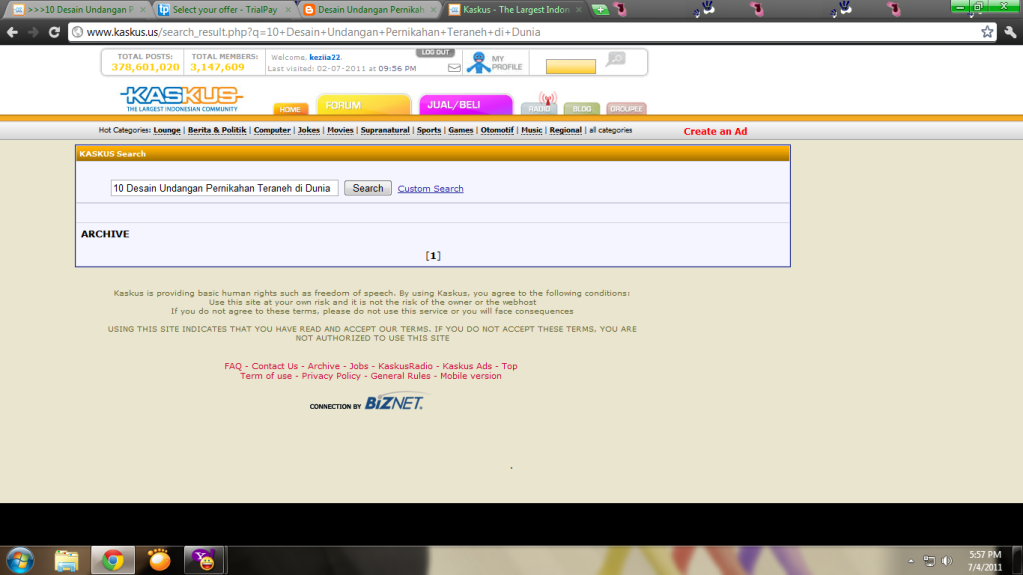Click the Chrome taskbar icon
The image size is (1023, 575).
click(113, 561)
